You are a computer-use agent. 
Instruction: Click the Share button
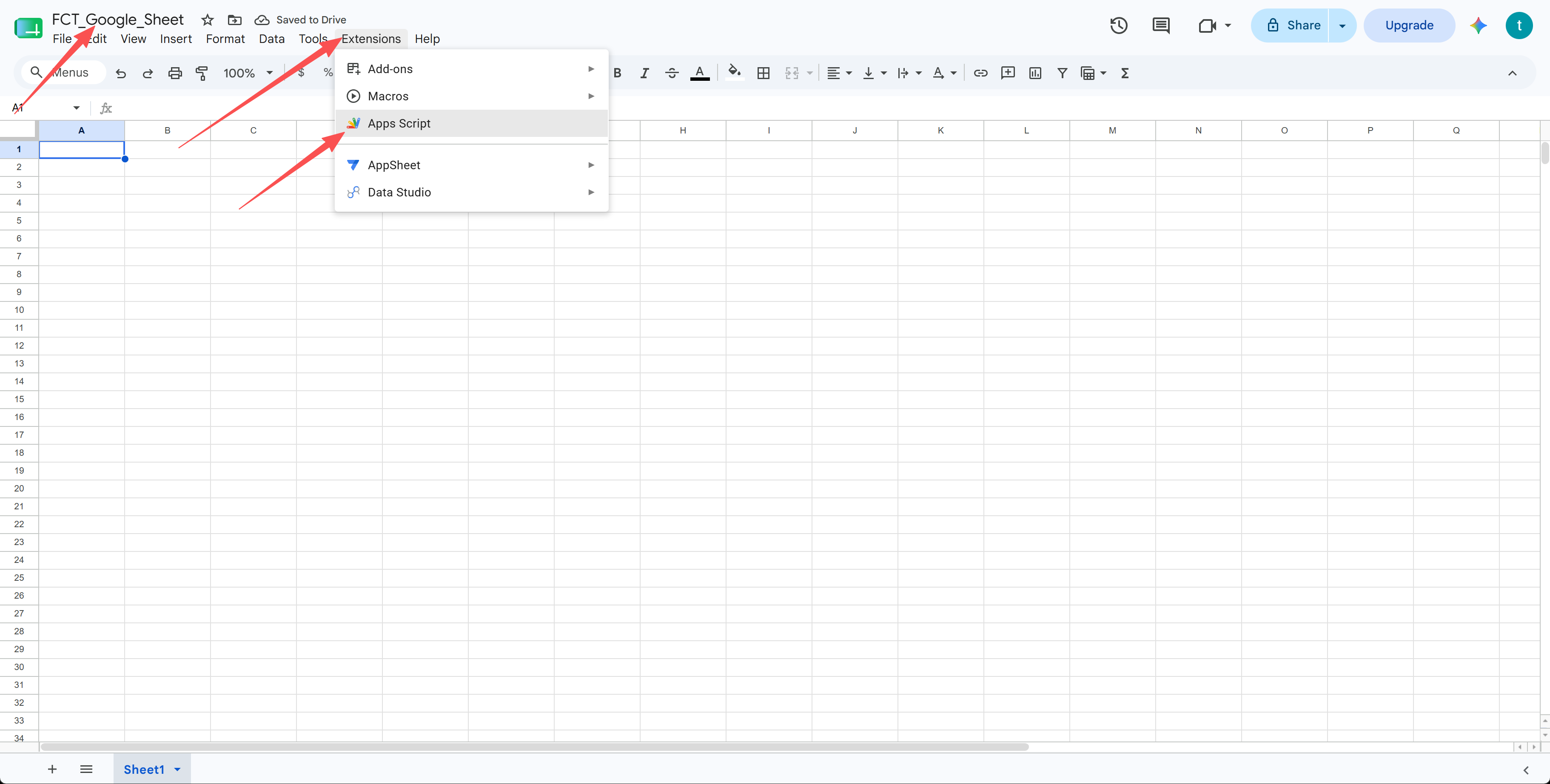[x=1289, y=25]
